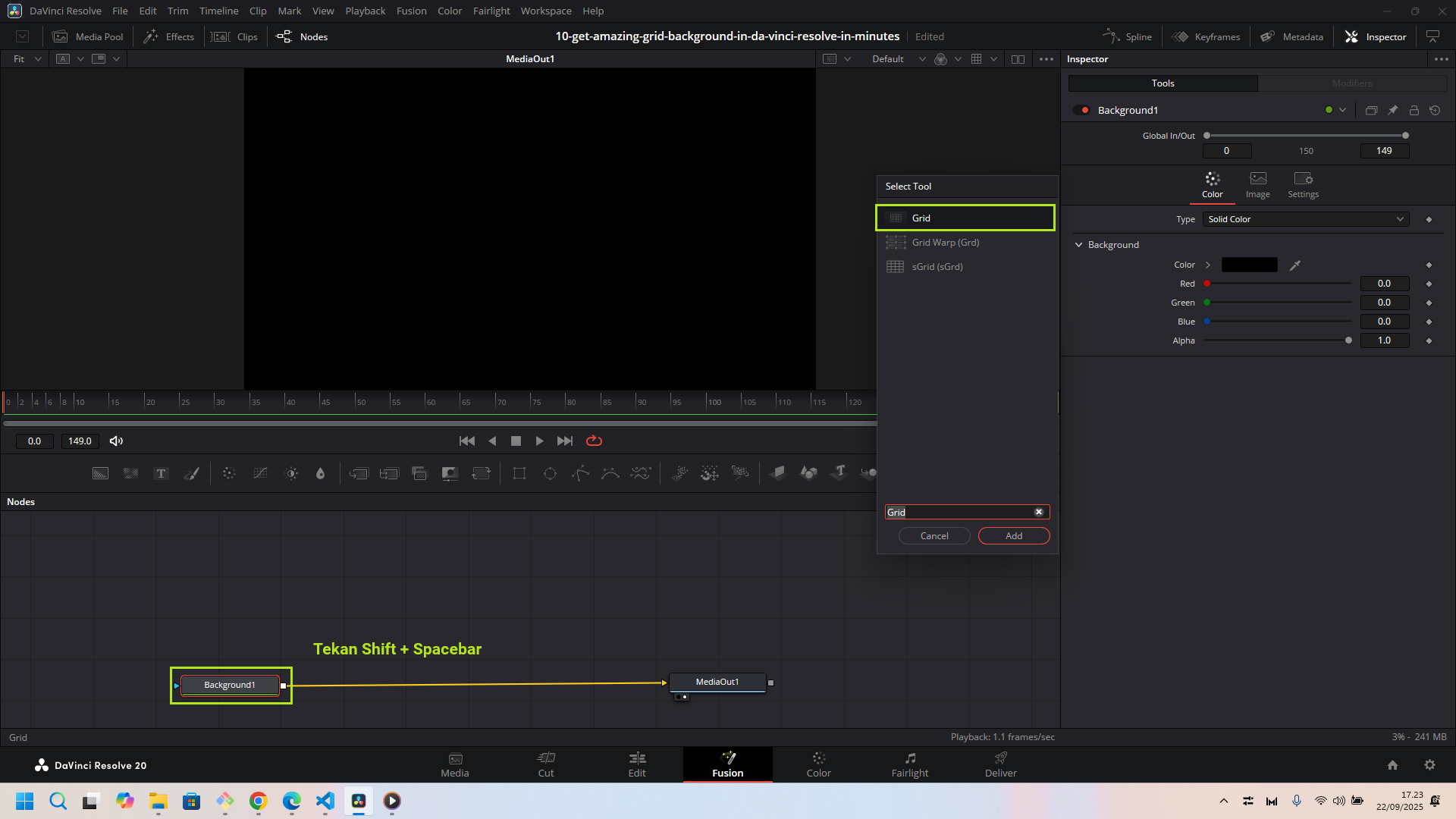Switch to the Image tab in Inspector
The width and height of the screenshot is (1456, 819).
(x=1257, y=184)
